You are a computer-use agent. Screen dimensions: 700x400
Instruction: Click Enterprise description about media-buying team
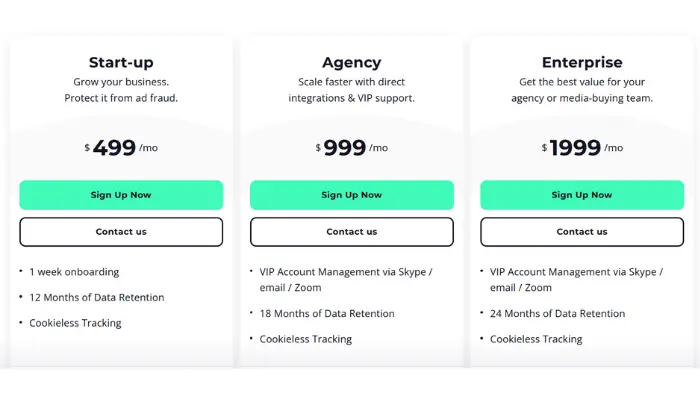coord(582,90)
